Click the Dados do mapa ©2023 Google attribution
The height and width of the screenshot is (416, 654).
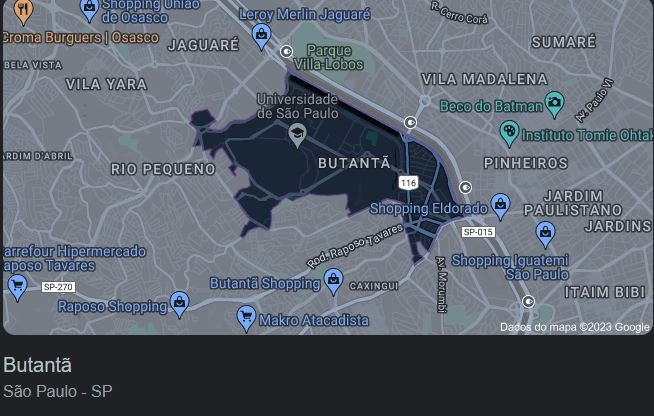click(575, 327)
